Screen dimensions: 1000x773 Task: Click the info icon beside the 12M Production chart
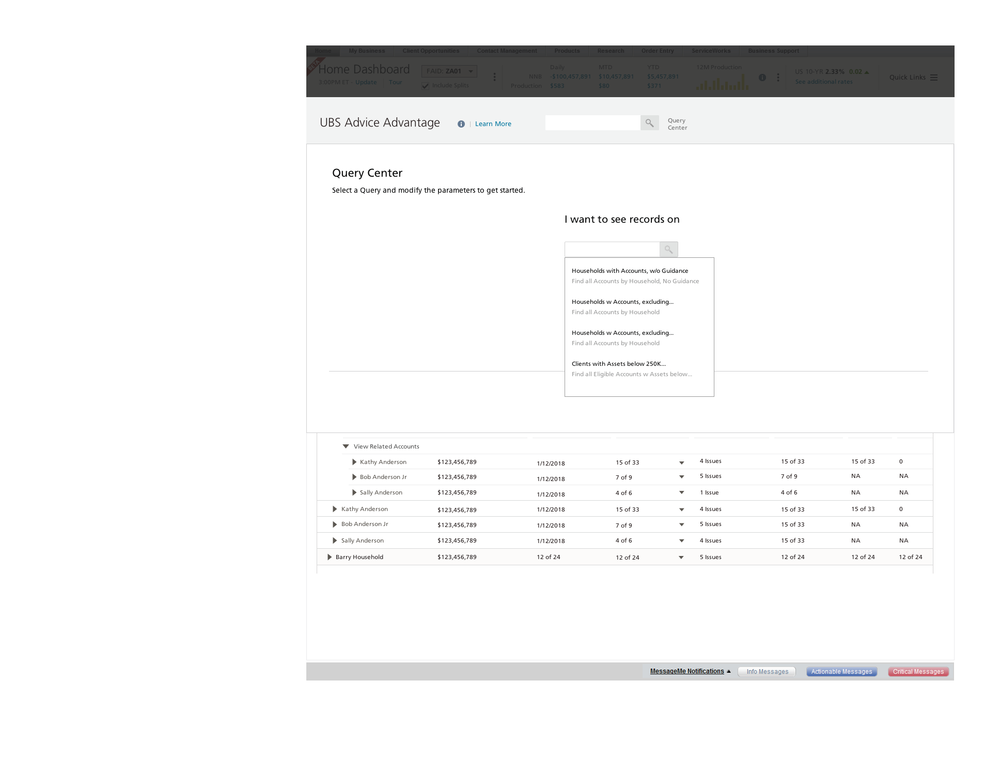[x=762, y=77]
